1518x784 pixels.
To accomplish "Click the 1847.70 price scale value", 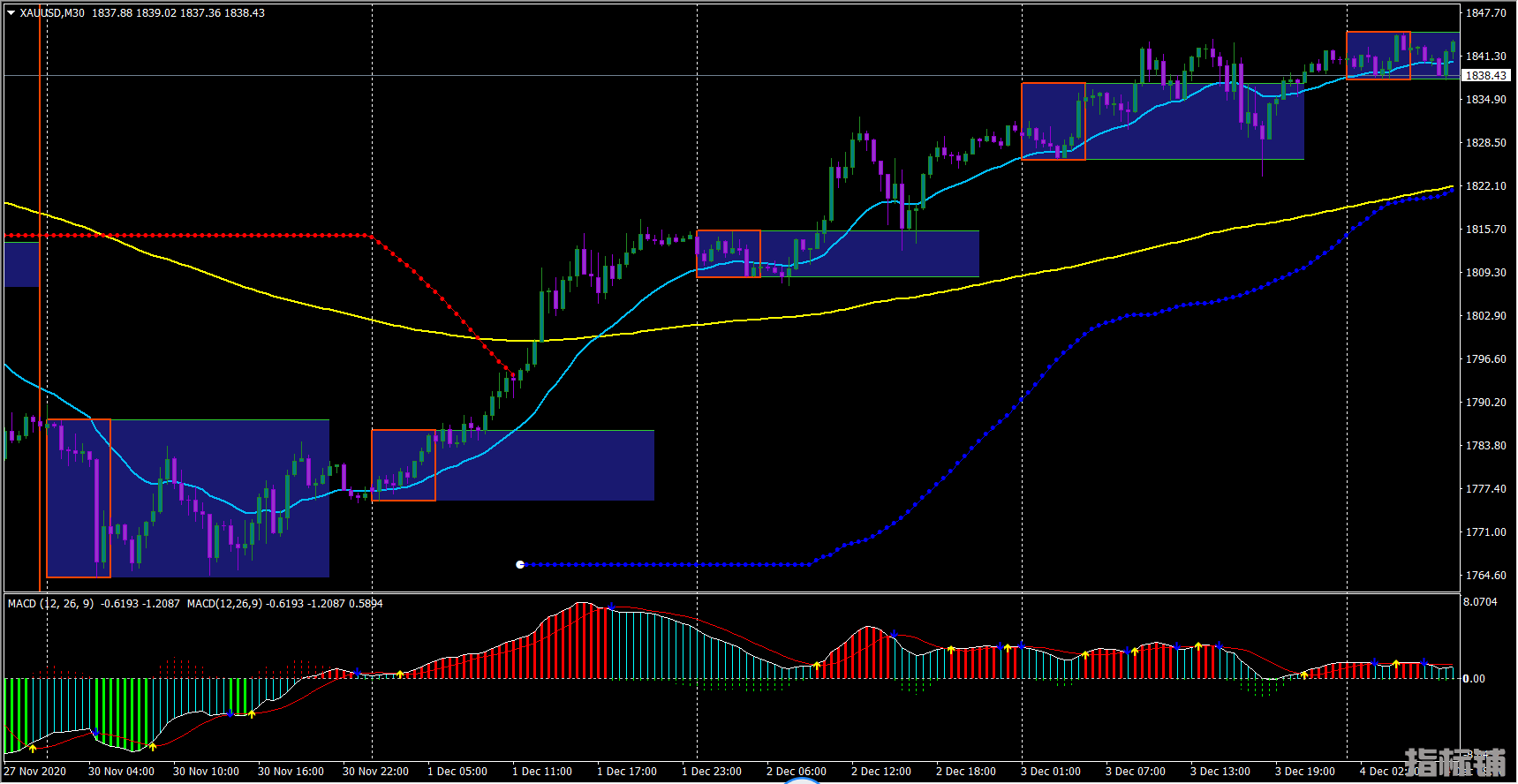I will pyautogui.click(x=1485, y=13).
